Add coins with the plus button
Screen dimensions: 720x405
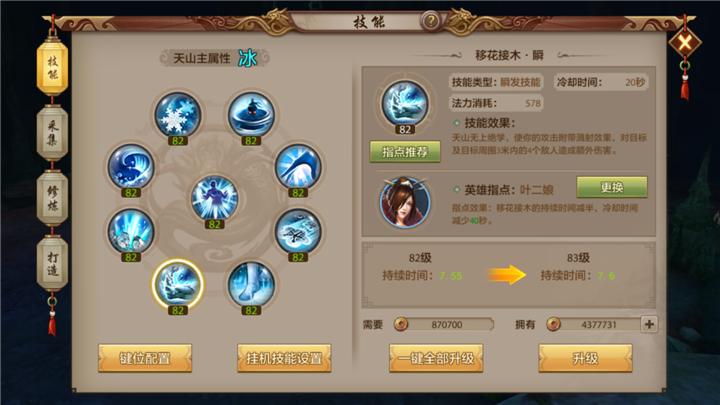pyautogui.click(x=649, y=324)
